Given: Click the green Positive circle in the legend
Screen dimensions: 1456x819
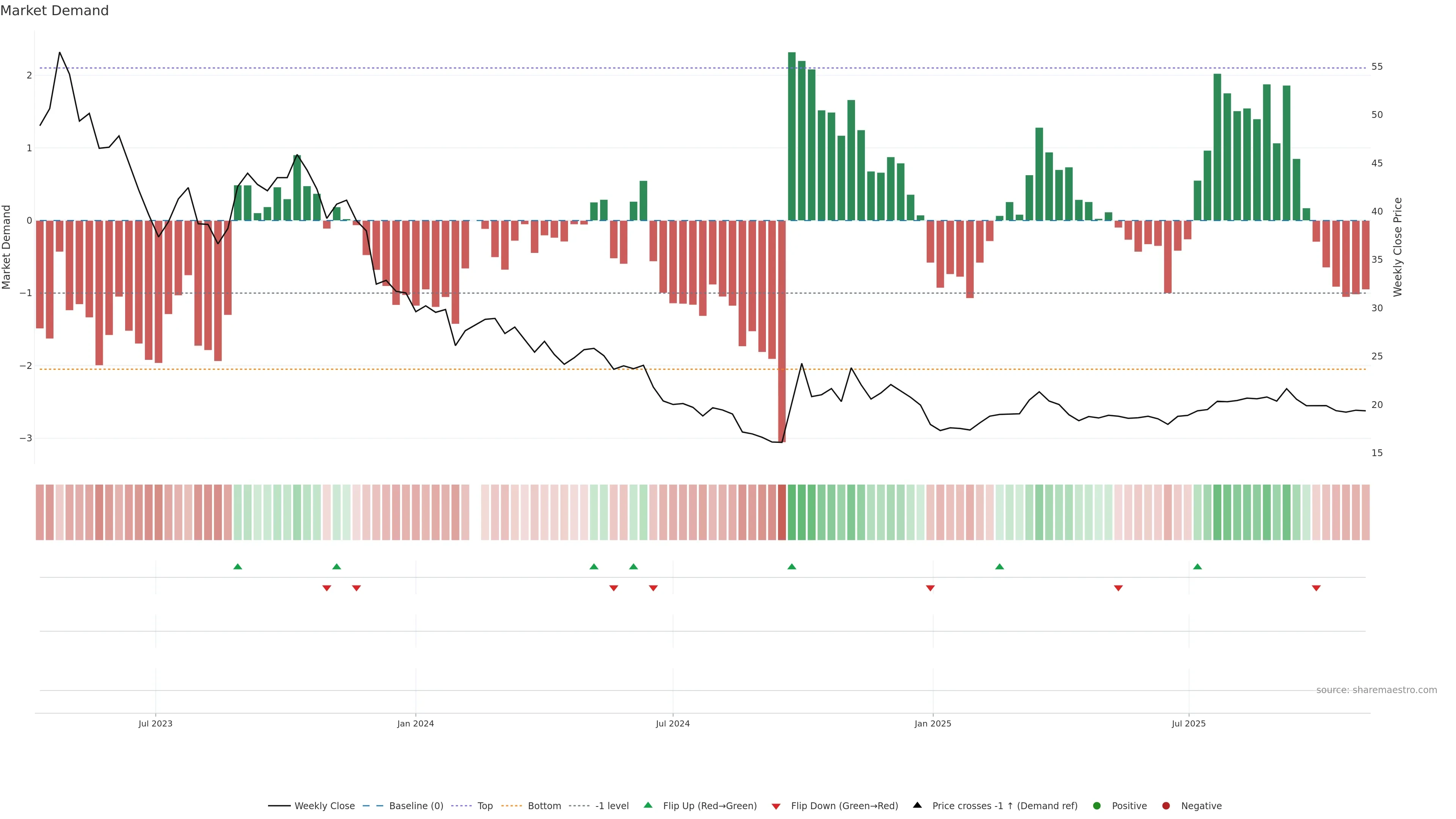Looking at the screenshot, I should (x=1097, y=805).
